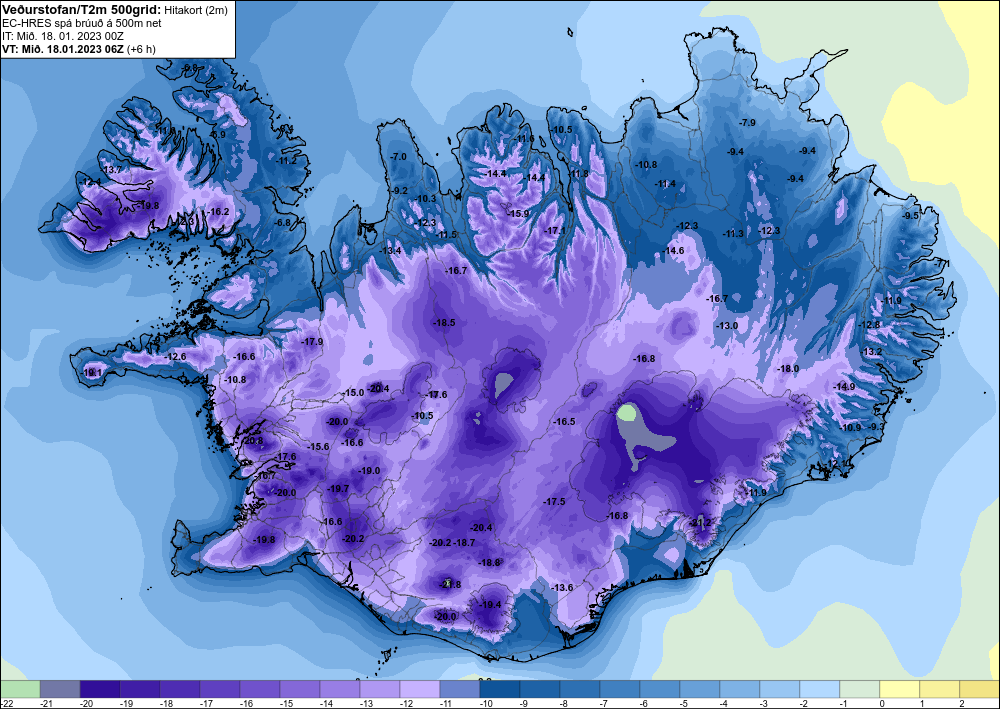Click the legend swatch for -16 to -15
Image resolution: width=1000 pixels, height=709 pixels.
click(x=260, y=689)
